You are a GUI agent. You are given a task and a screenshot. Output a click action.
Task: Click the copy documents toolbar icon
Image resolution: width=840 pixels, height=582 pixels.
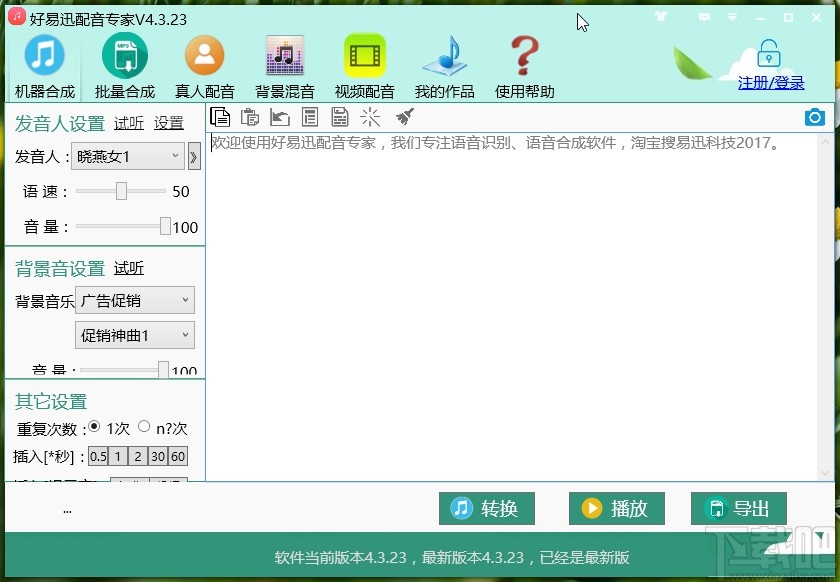pos(220,117)
